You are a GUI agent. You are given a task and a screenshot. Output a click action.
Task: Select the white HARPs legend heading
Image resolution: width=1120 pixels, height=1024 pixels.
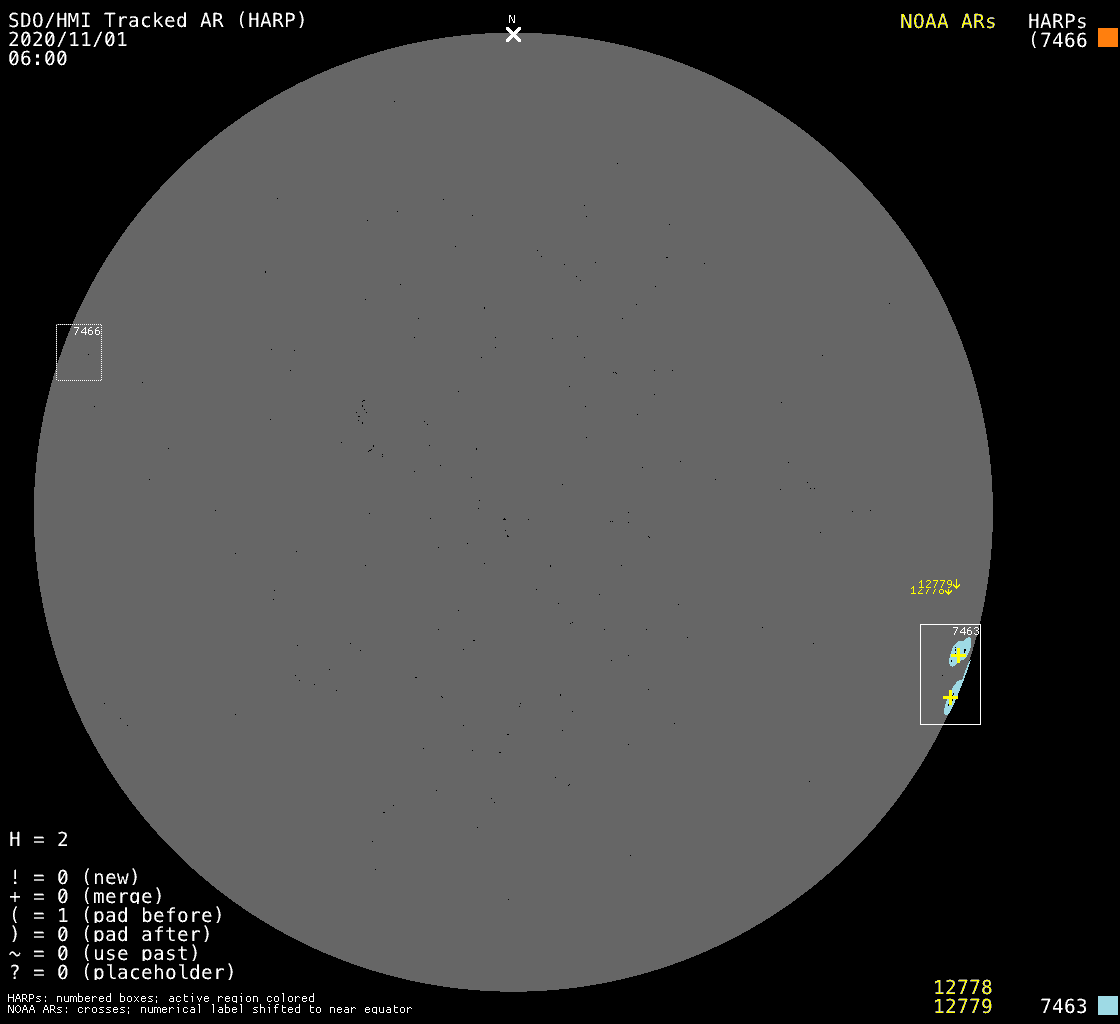click(x=1057, y=21)
